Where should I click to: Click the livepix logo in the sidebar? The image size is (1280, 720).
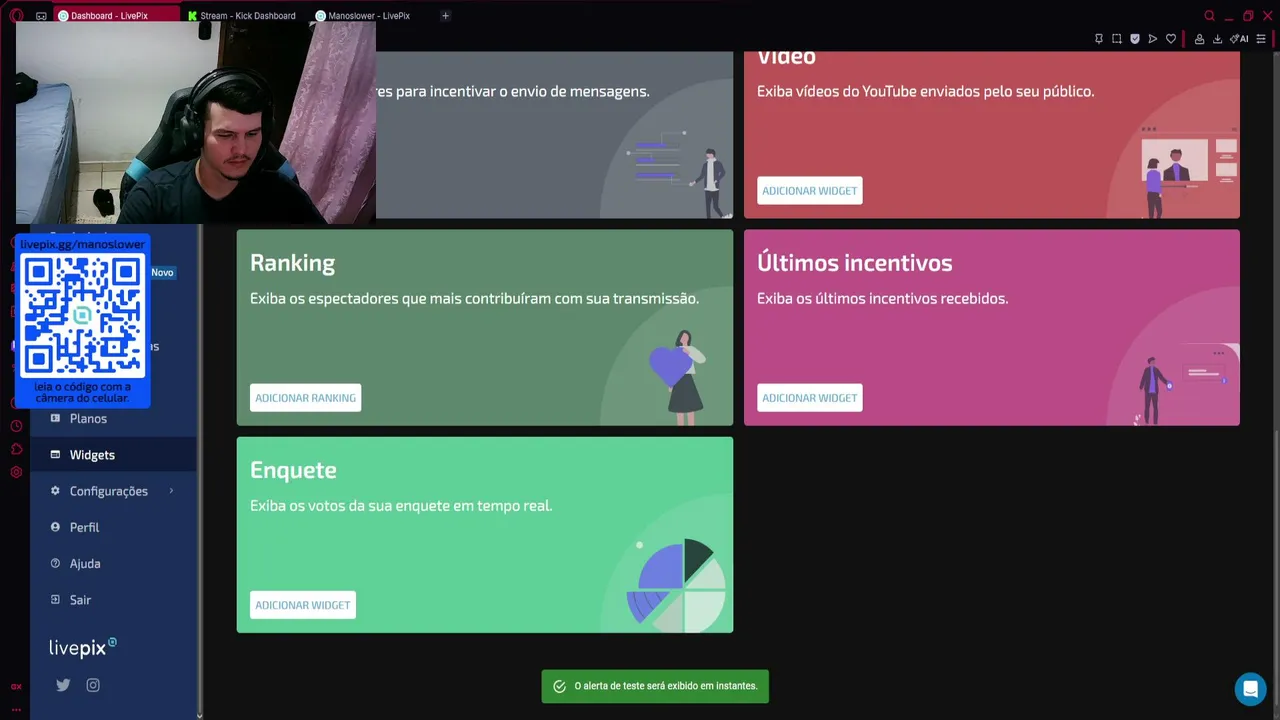click(x=83, y=647)
